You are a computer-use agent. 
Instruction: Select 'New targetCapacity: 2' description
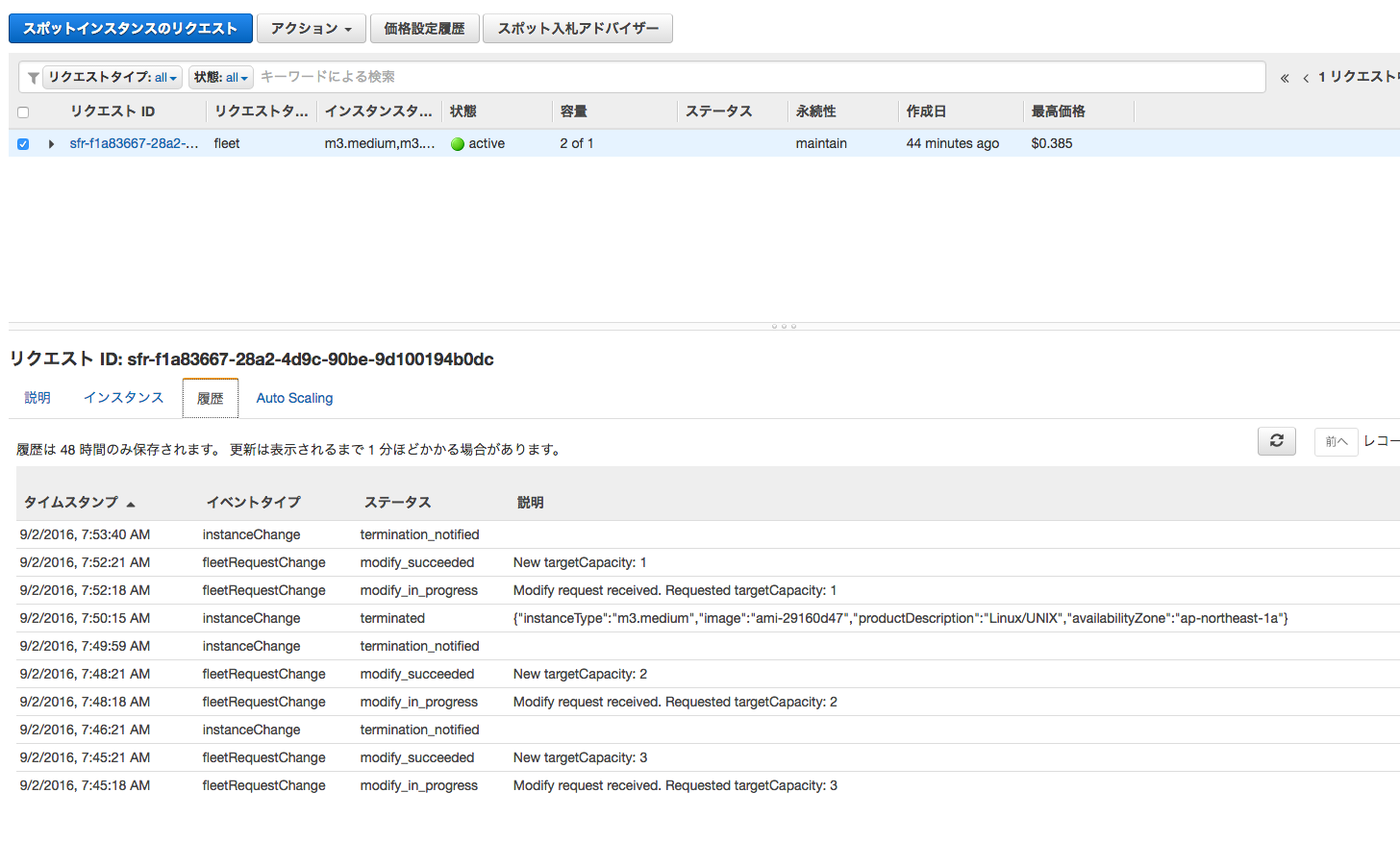[581, 674]
